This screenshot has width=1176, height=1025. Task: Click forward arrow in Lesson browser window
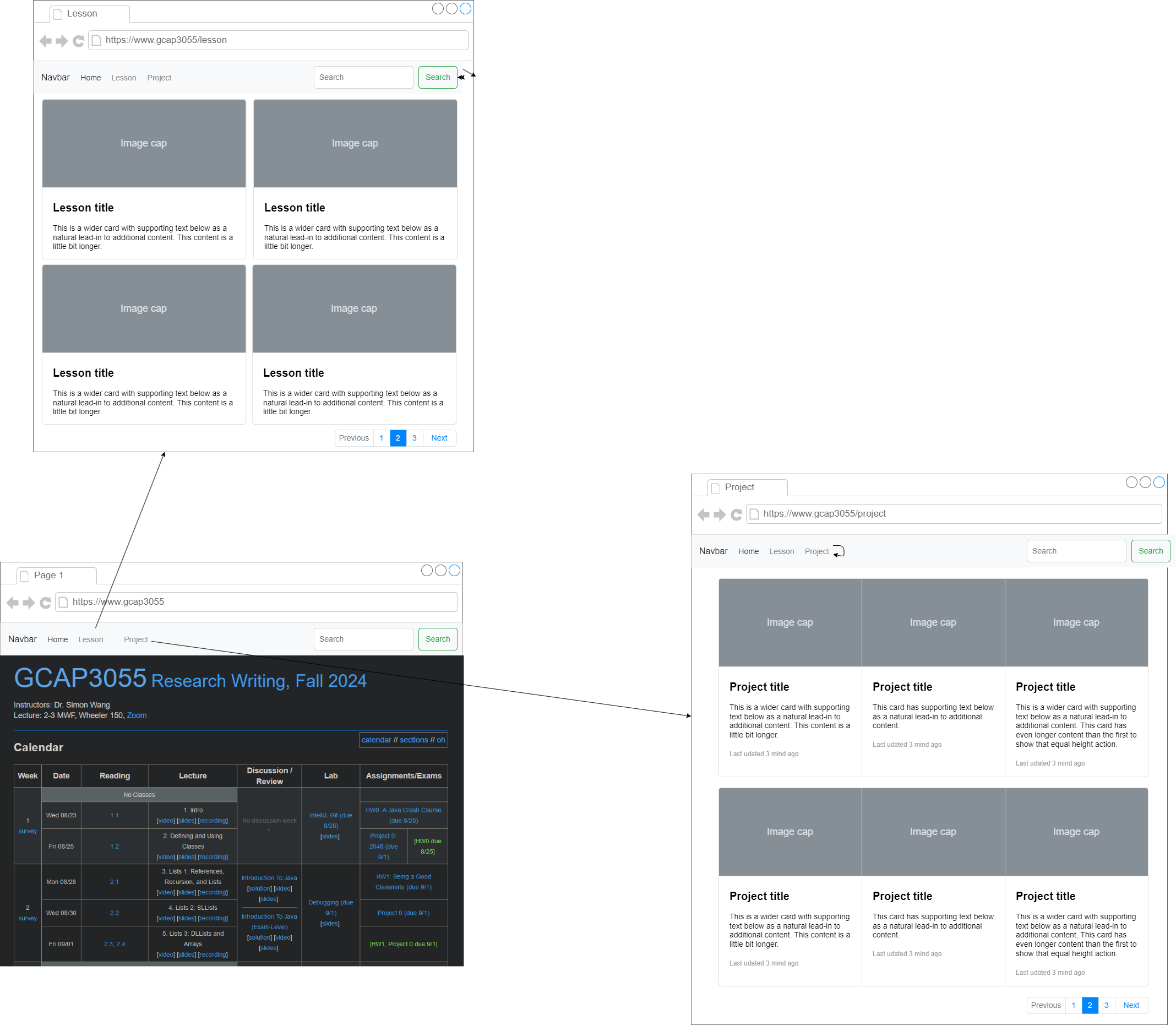tap(62, 41)
